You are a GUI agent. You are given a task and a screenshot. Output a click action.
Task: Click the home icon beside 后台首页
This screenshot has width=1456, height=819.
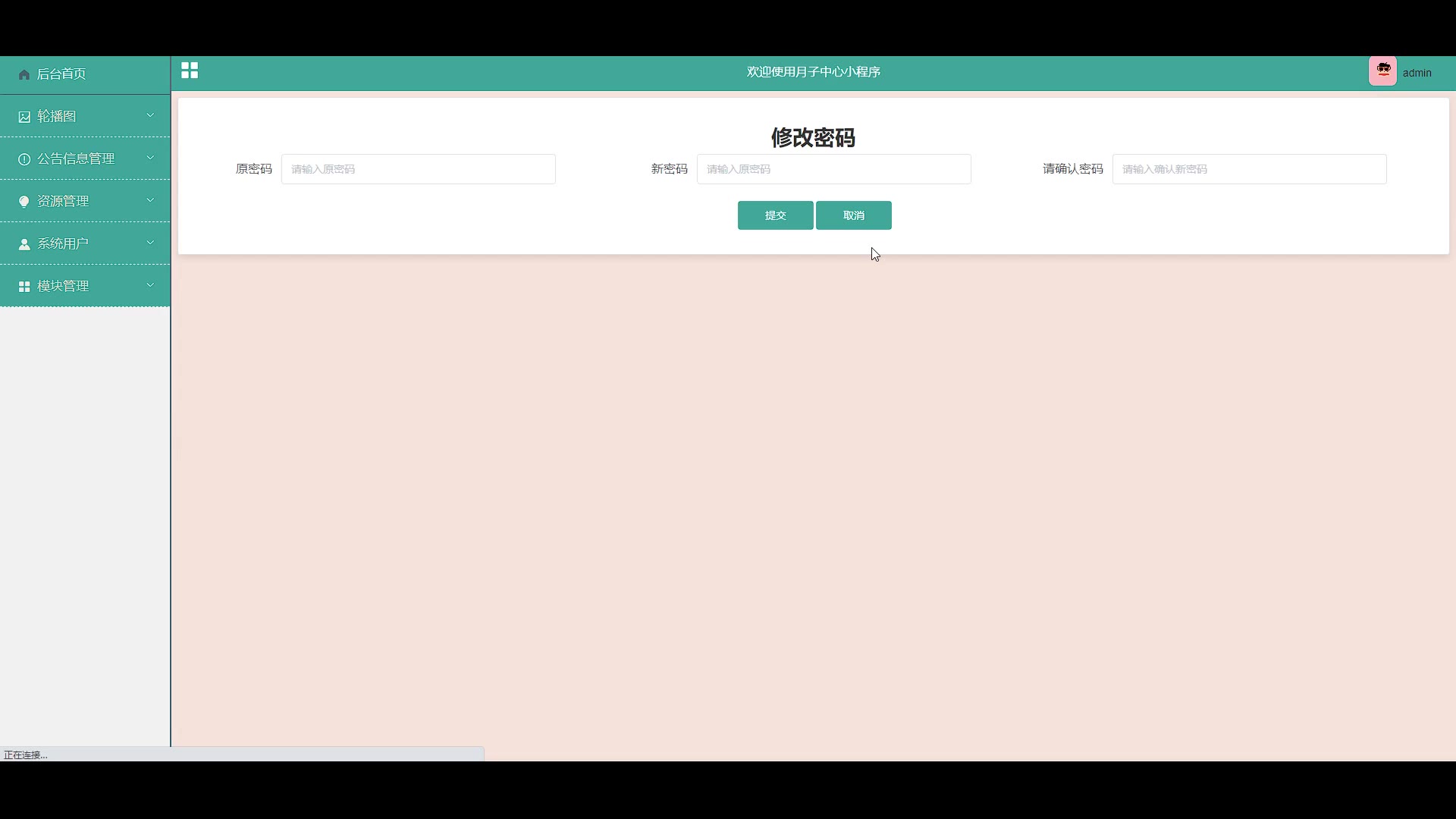point(24,74)
